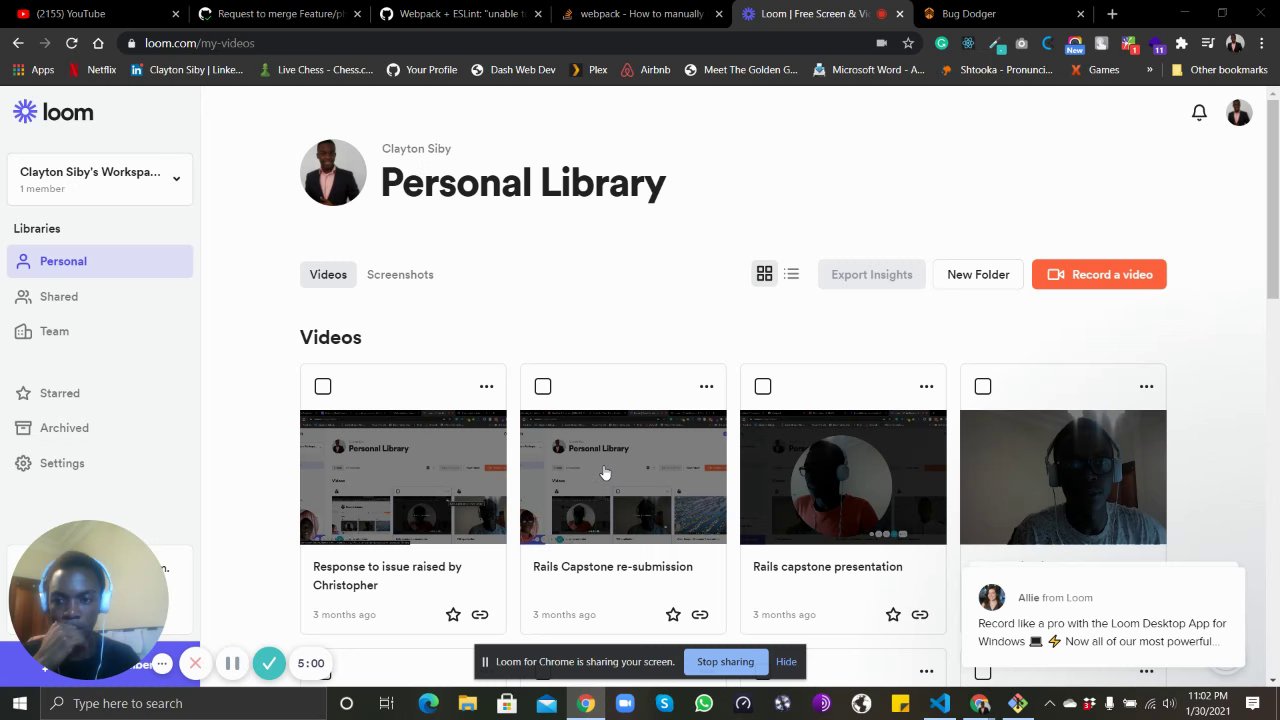The height and width of the screenshot is (720, 1280).
Task: Copy link for Rails Capstone re-submission
Action: 700,615
